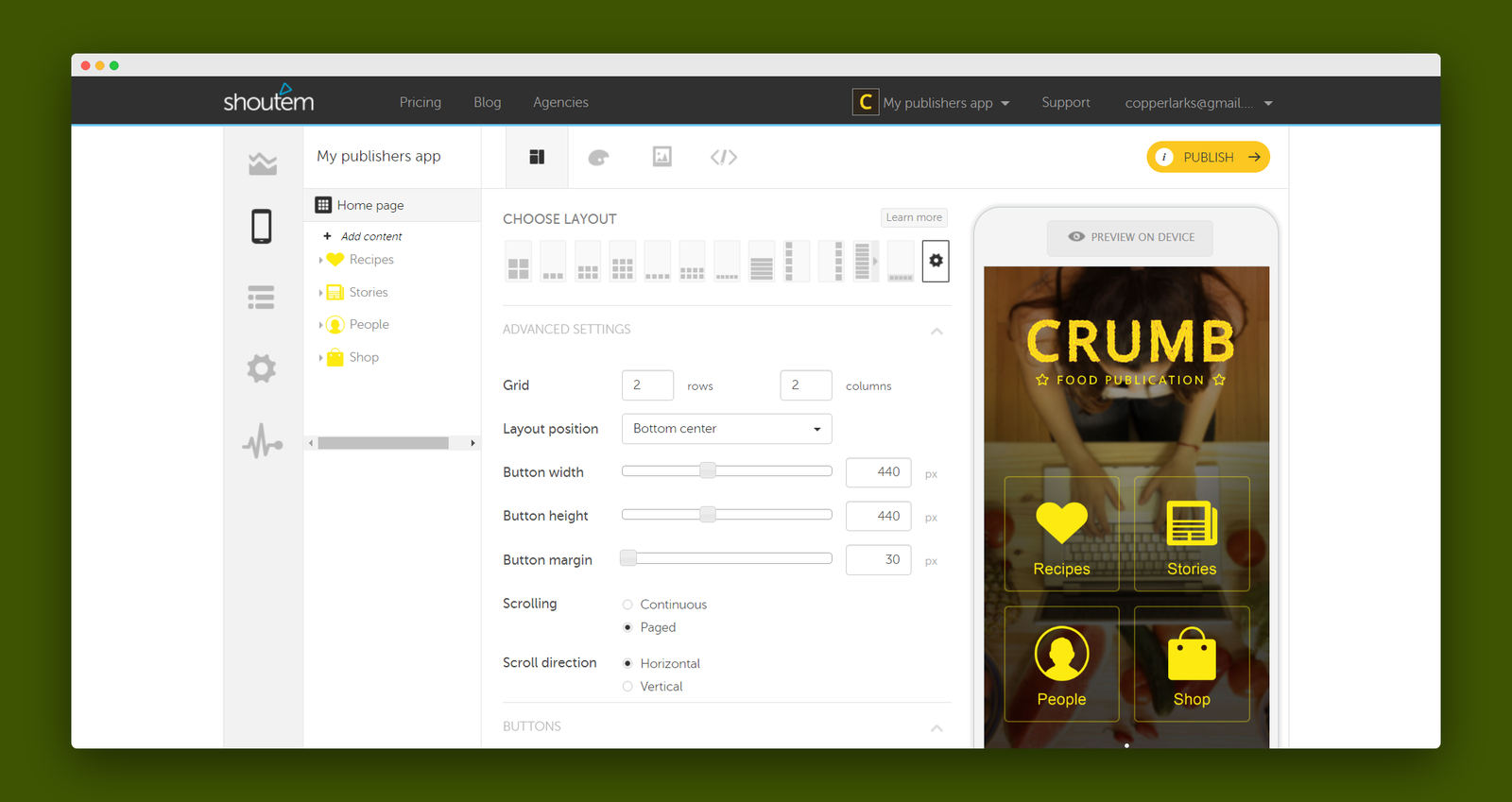Expand the People tree item arrow

tap(320, 325)
